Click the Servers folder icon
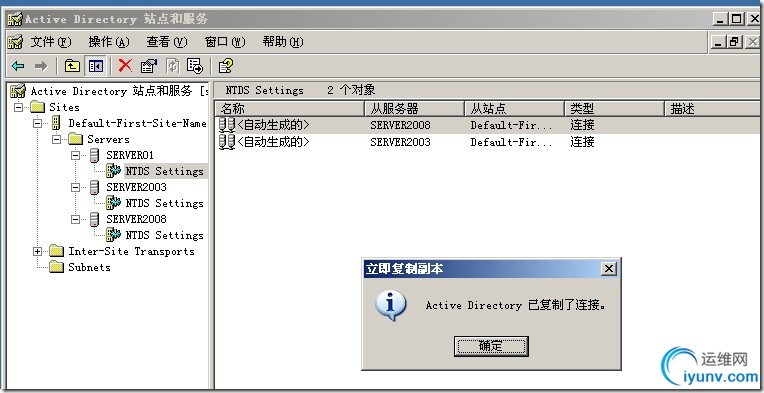The image size is (764, 393). pyautogui.click(x=76, y=139)
